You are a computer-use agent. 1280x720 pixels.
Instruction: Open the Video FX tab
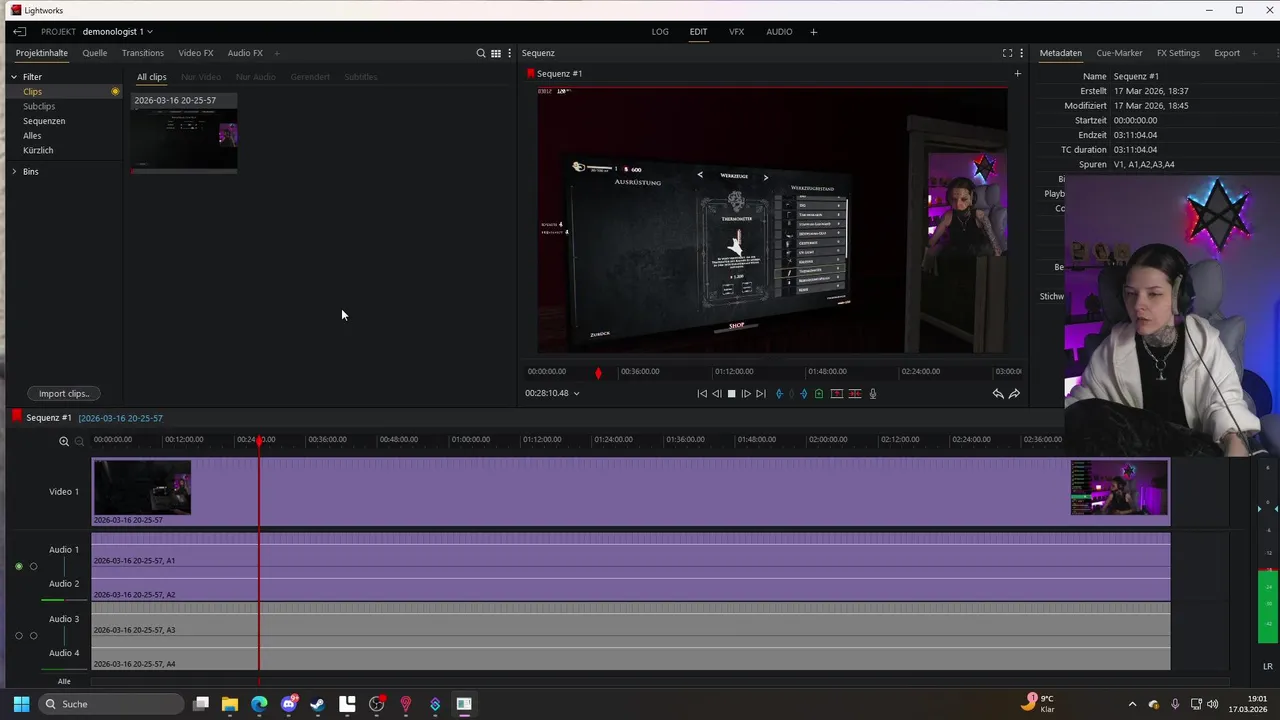tap(196, 53)
